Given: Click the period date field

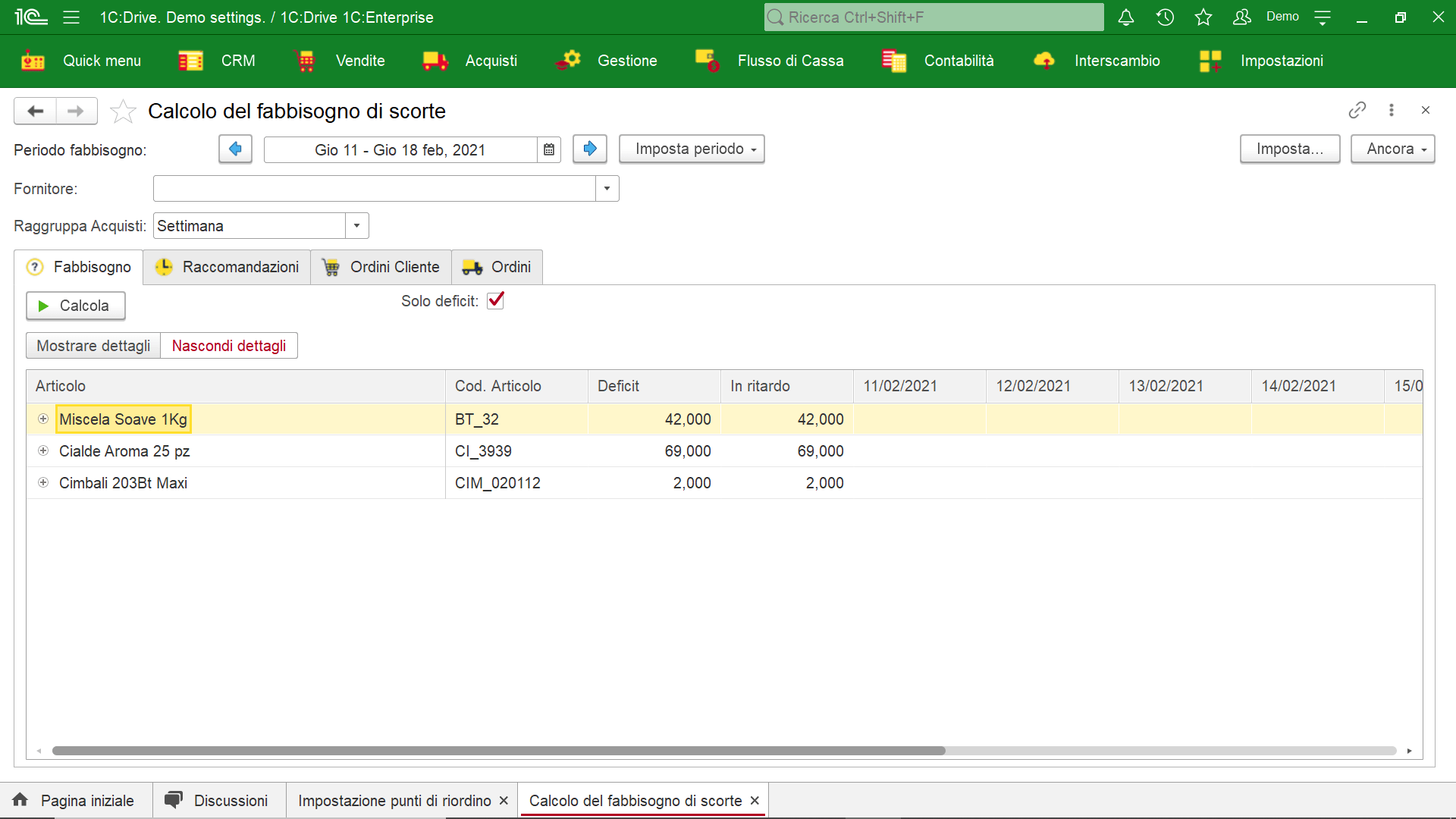Looking at the screenshot, I should (x=400, y=150).
